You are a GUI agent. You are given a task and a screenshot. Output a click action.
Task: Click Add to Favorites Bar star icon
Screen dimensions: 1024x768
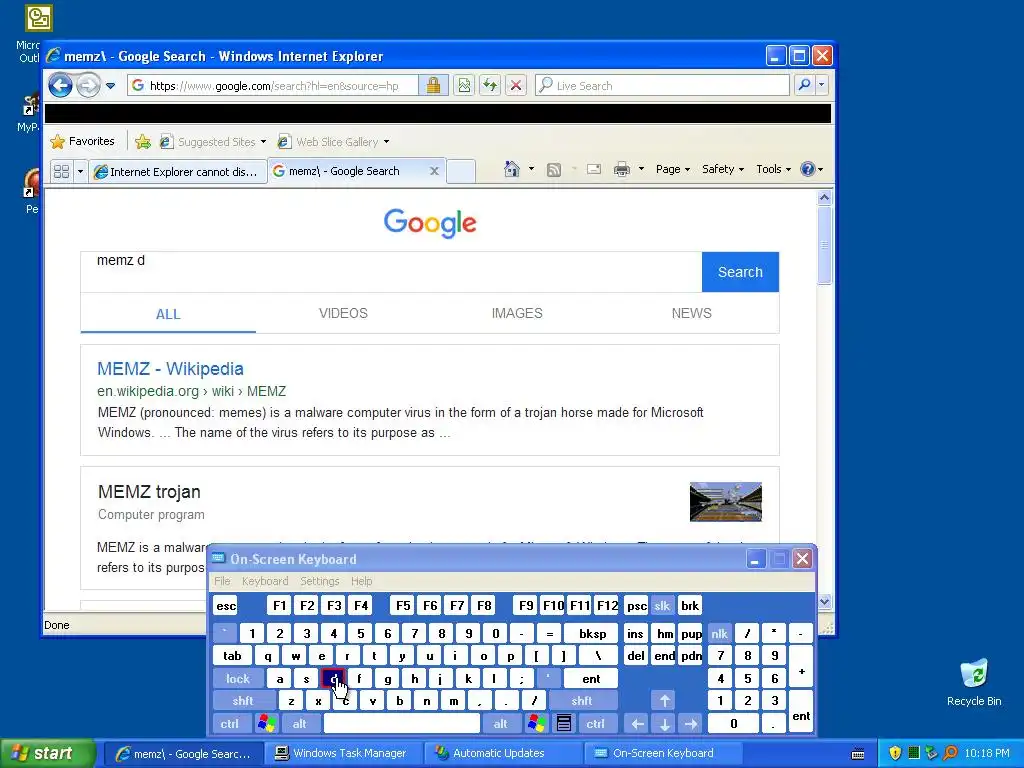(143, 141)
